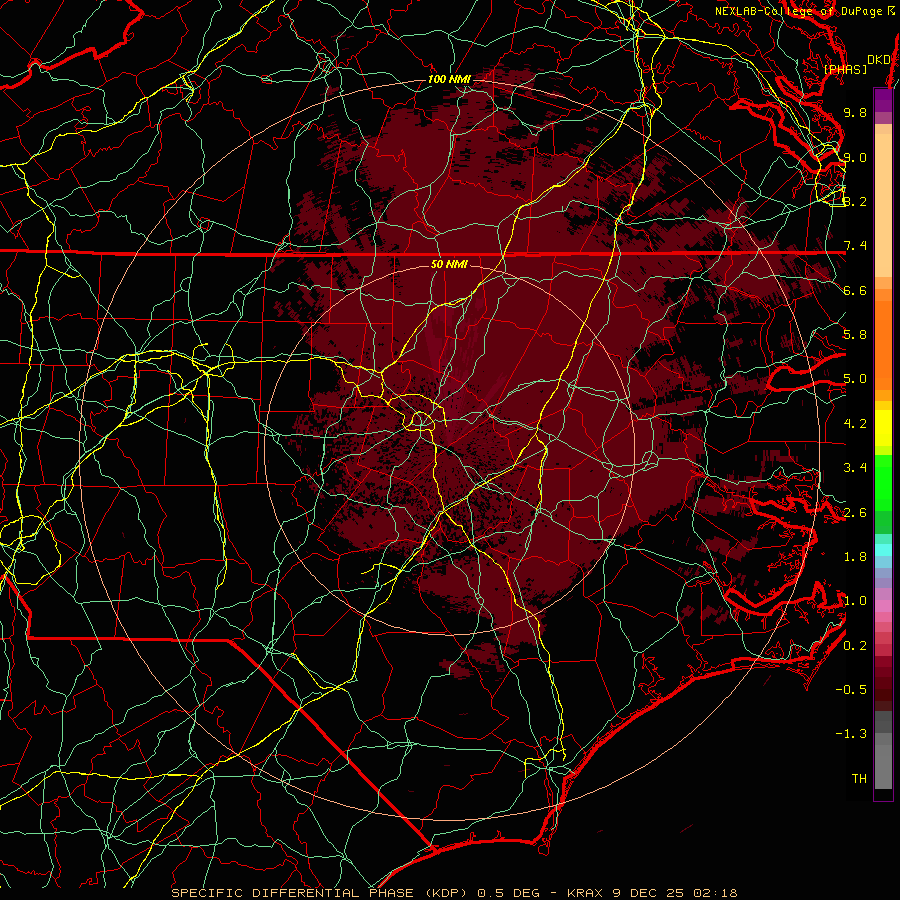Click the TH threshold label
Image resolution: width=900 pixels, height=900 pixels.
point(859,779)
